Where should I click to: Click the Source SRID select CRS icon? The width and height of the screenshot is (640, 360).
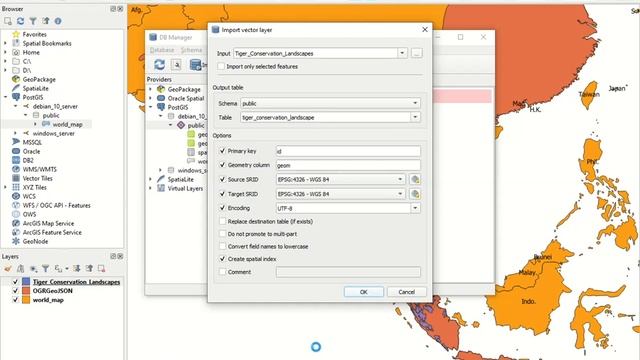415,180
